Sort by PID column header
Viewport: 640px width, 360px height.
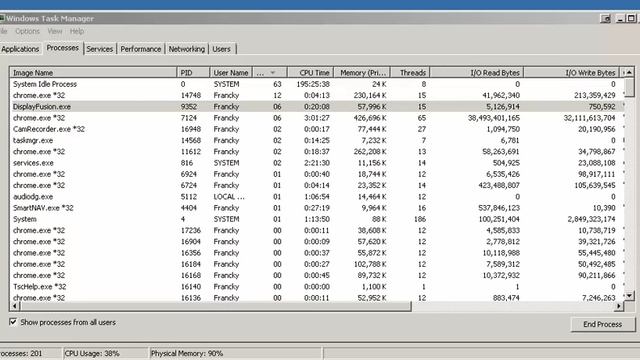click(x=193, y=73)
